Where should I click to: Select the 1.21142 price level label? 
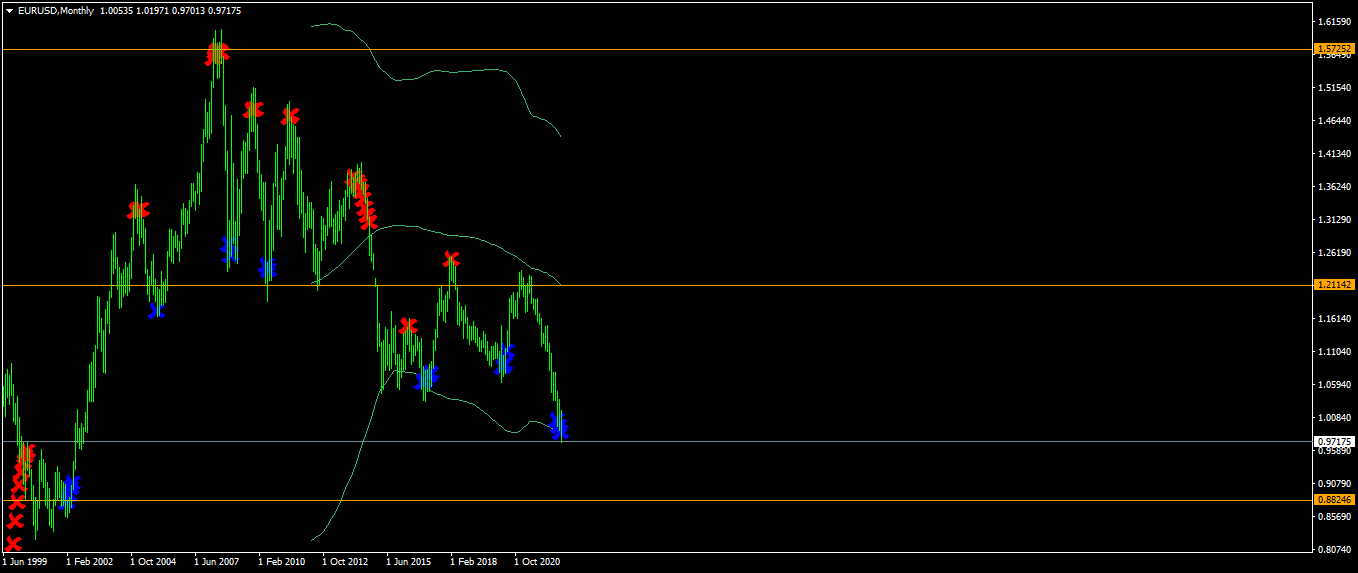(x=1334, y=285)
